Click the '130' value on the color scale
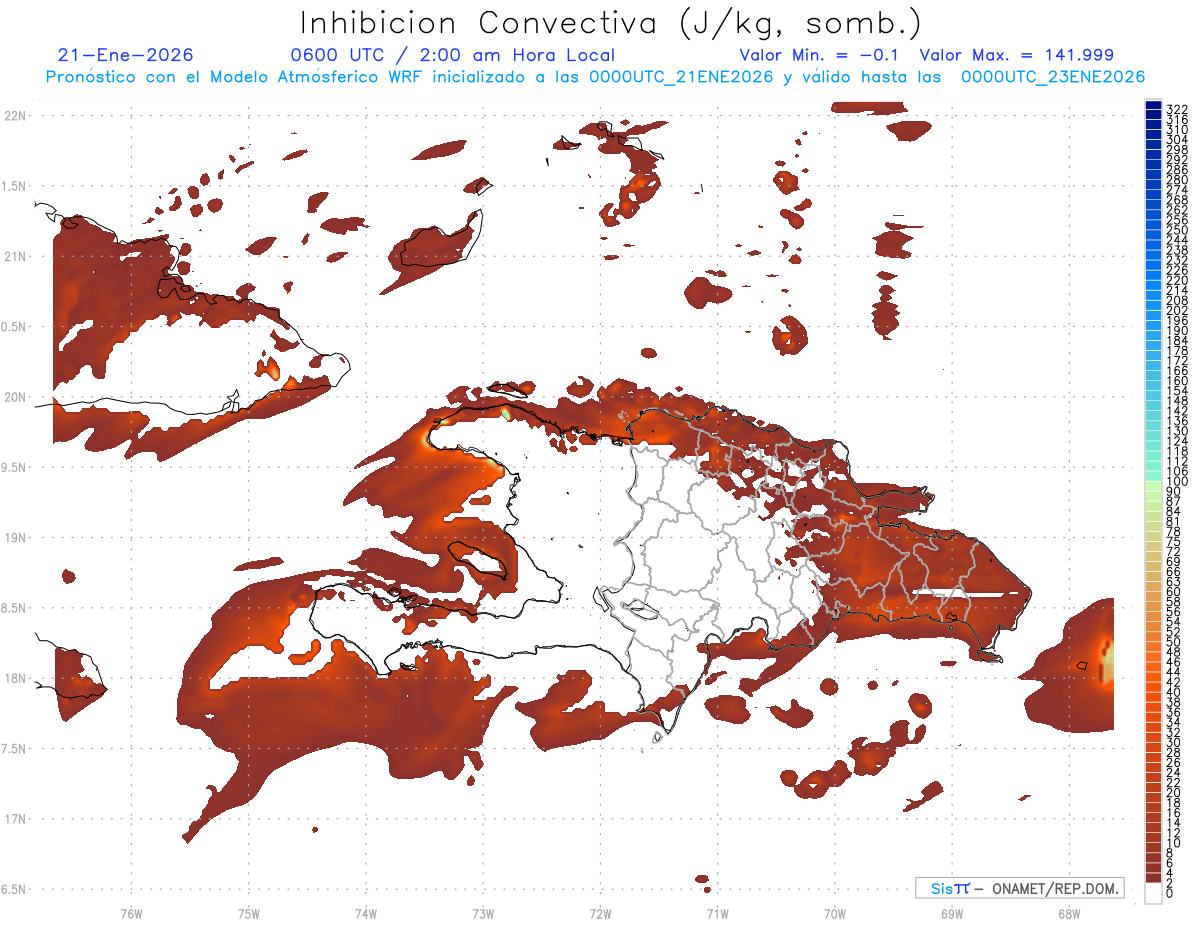 [x=1177, y=431]
